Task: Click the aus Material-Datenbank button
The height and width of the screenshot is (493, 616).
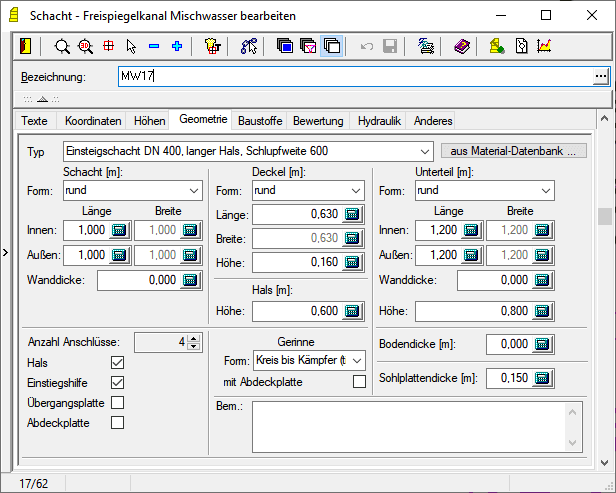Action: 512,151
